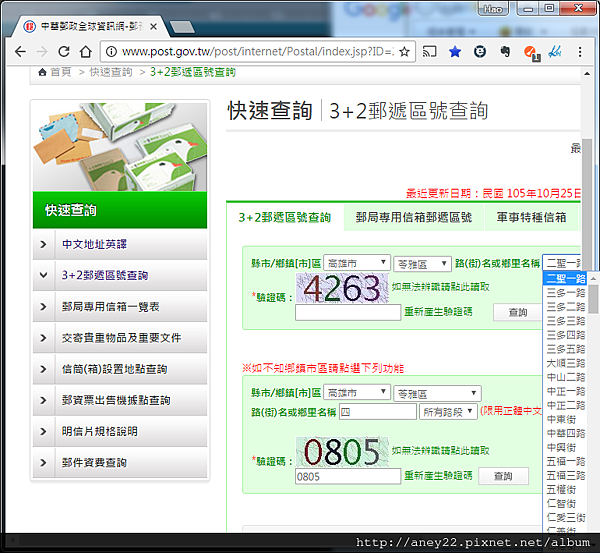
Task: Click the browser forward arrow
Action: click(x=42, y=51)
